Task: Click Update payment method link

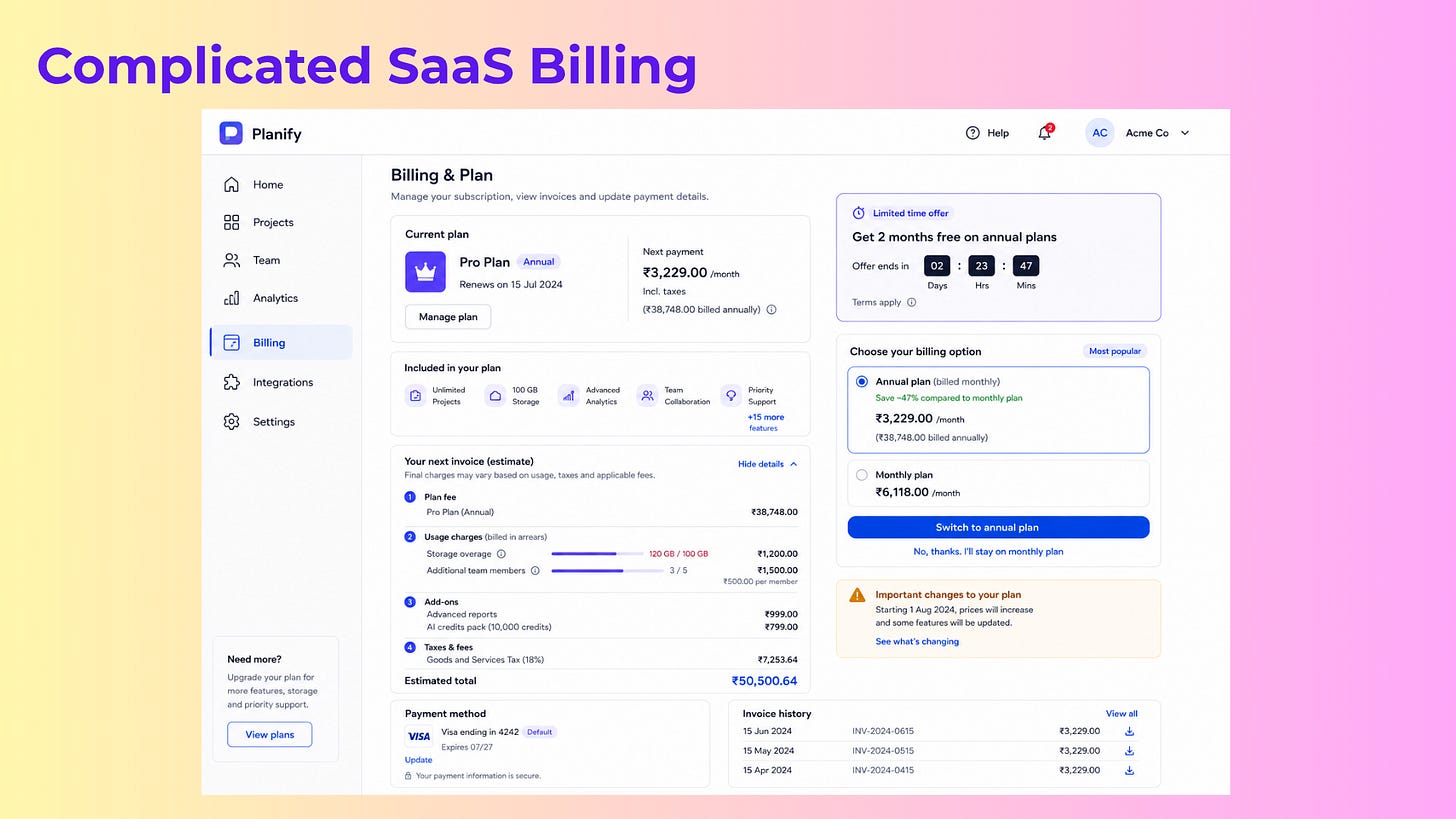Action: [418, 760]
